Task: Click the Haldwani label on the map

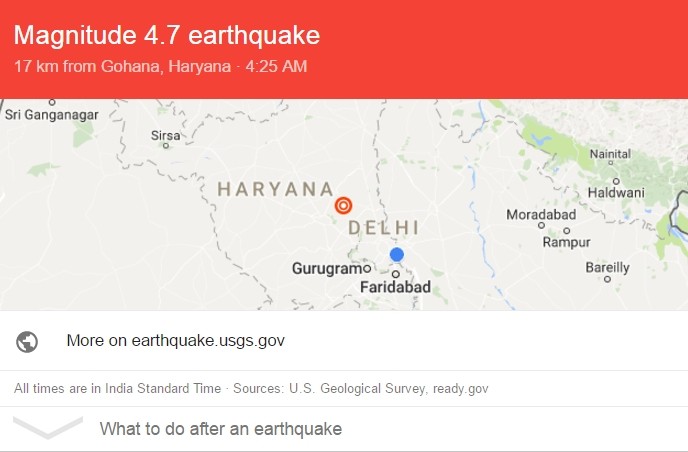Action: (x=615, y=192)
